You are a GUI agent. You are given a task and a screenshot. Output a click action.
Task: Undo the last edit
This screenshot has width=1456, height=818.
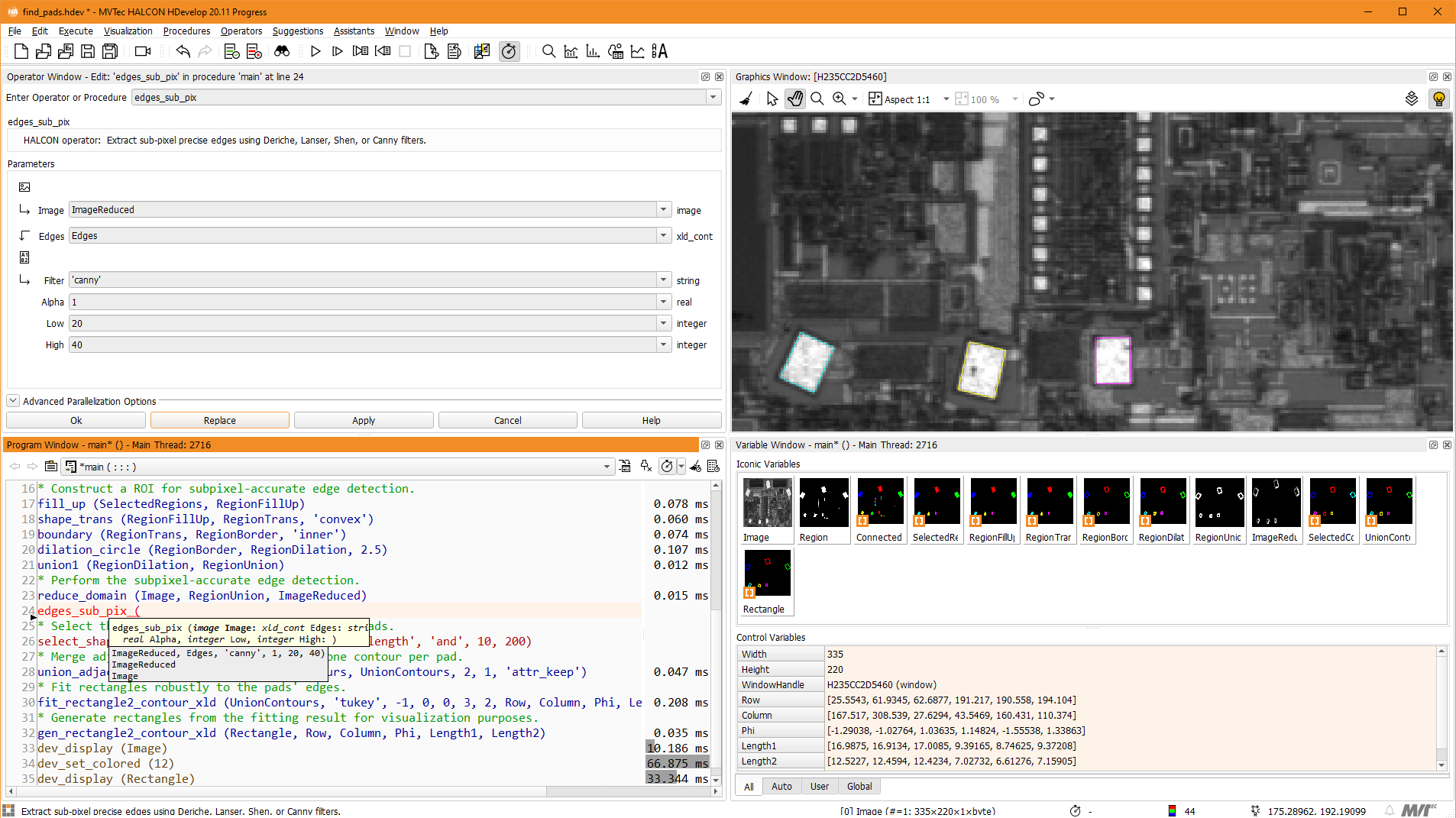[183, 51]
